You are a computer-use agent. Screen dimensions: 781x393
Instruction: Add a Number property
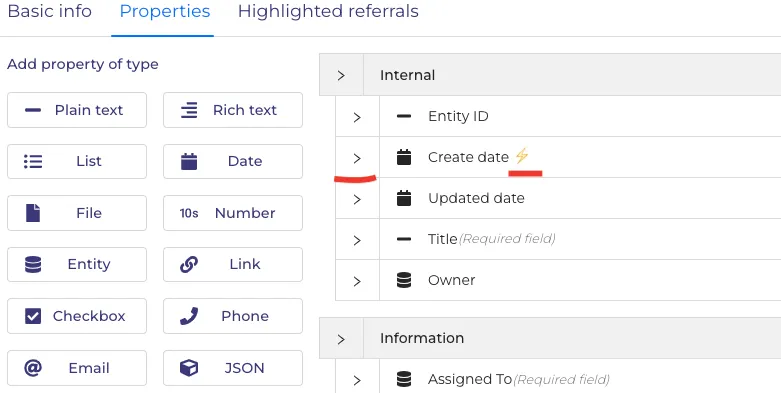(x=233, y=213)
